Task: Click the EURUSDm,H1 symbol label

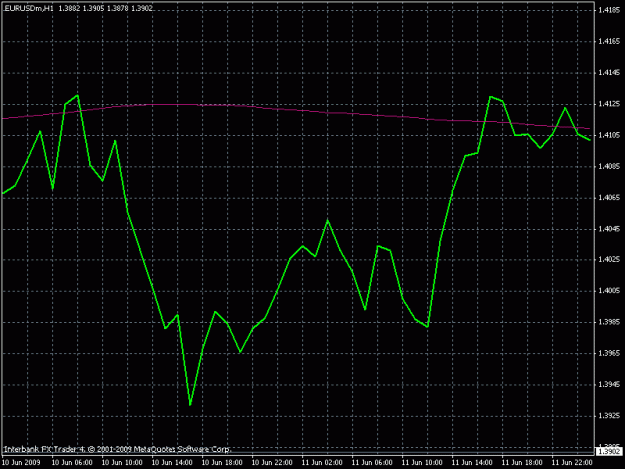Action: click(29, 8)
